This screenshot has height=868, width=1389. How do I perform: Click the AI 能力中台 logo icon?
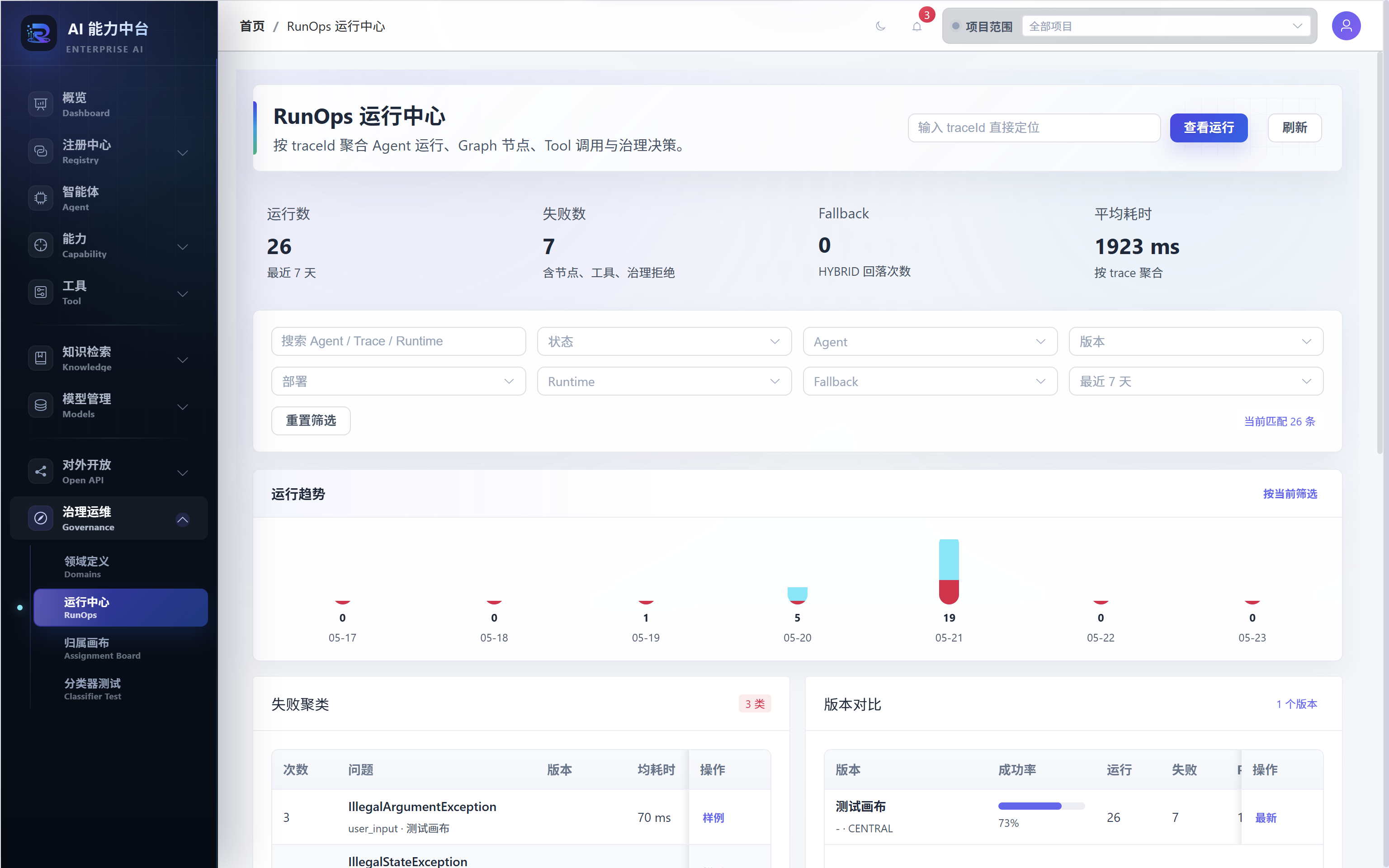point(39,33)
